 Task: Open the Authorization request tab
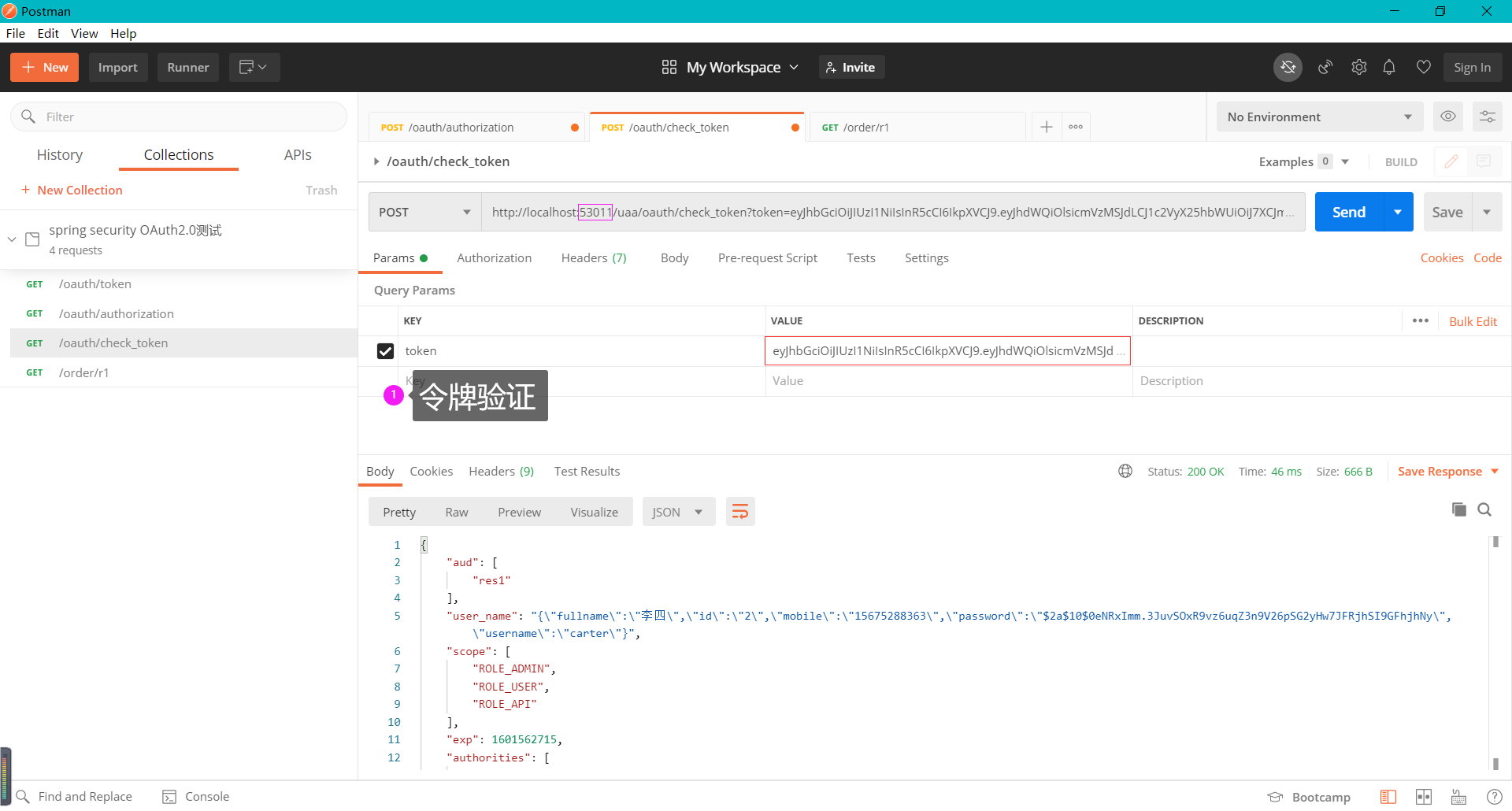(494, 257)
